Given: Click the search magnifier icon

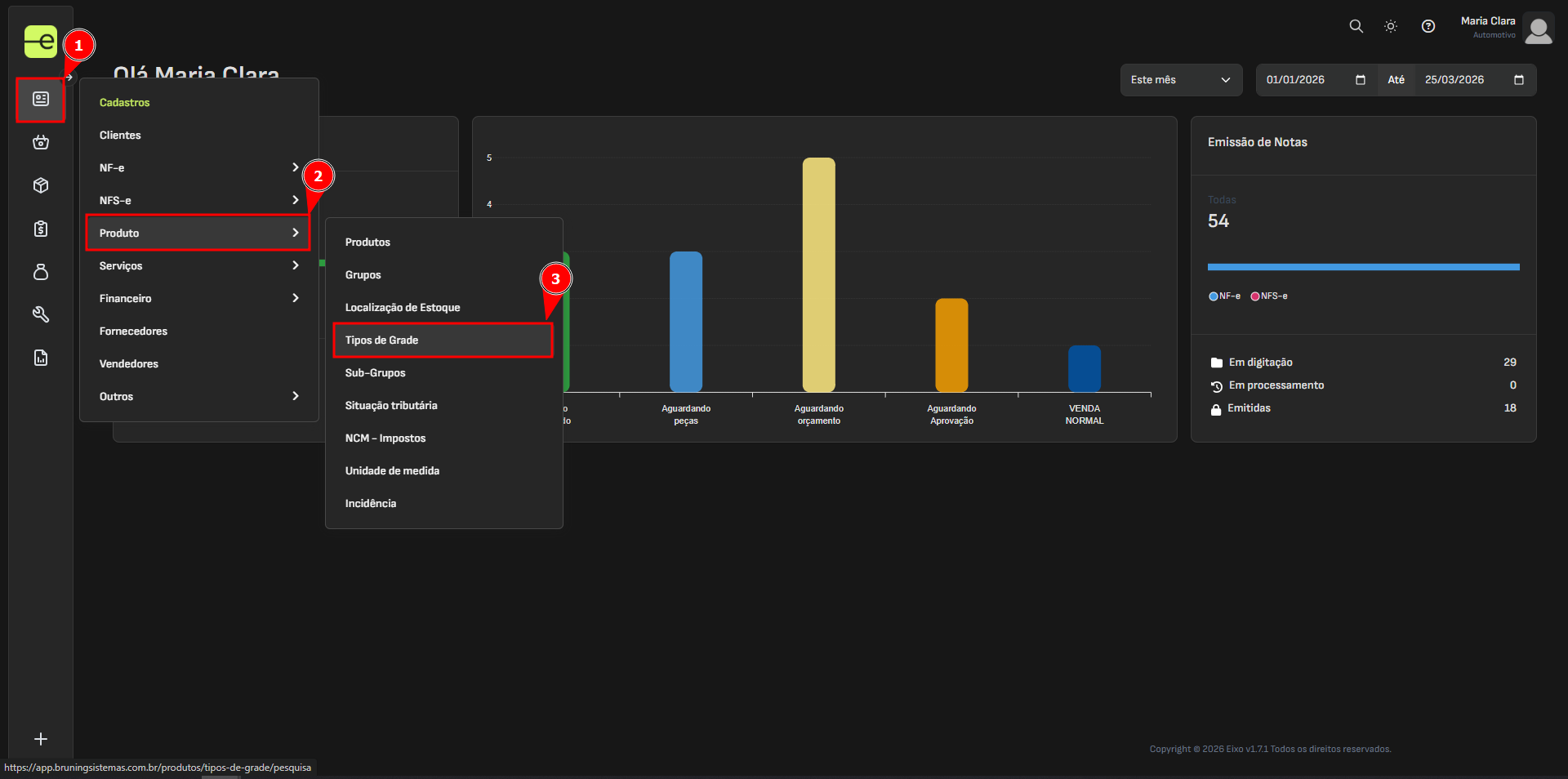Looking at the screenshot, I should point(1356,26).
